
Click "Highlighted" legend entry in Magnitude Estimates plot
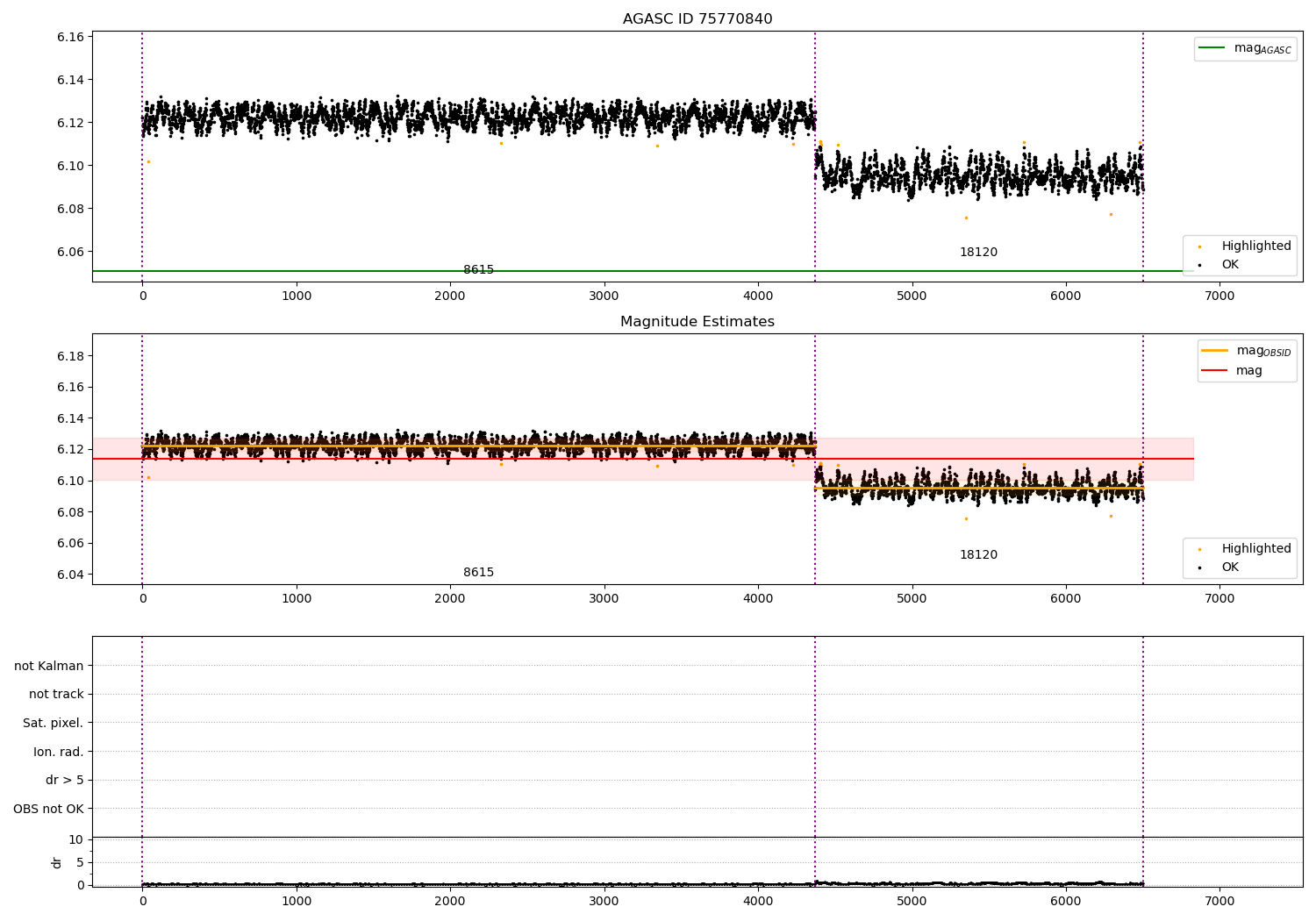click(x=1256, y=549)
